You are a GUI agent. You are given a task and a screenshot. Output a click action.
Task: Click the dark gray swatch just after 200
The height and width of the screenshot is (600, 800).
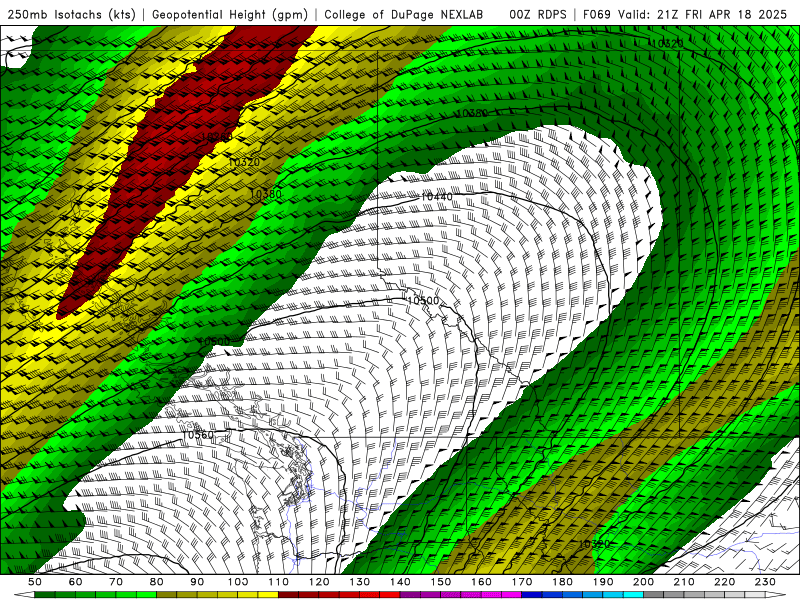coord(654,595)
